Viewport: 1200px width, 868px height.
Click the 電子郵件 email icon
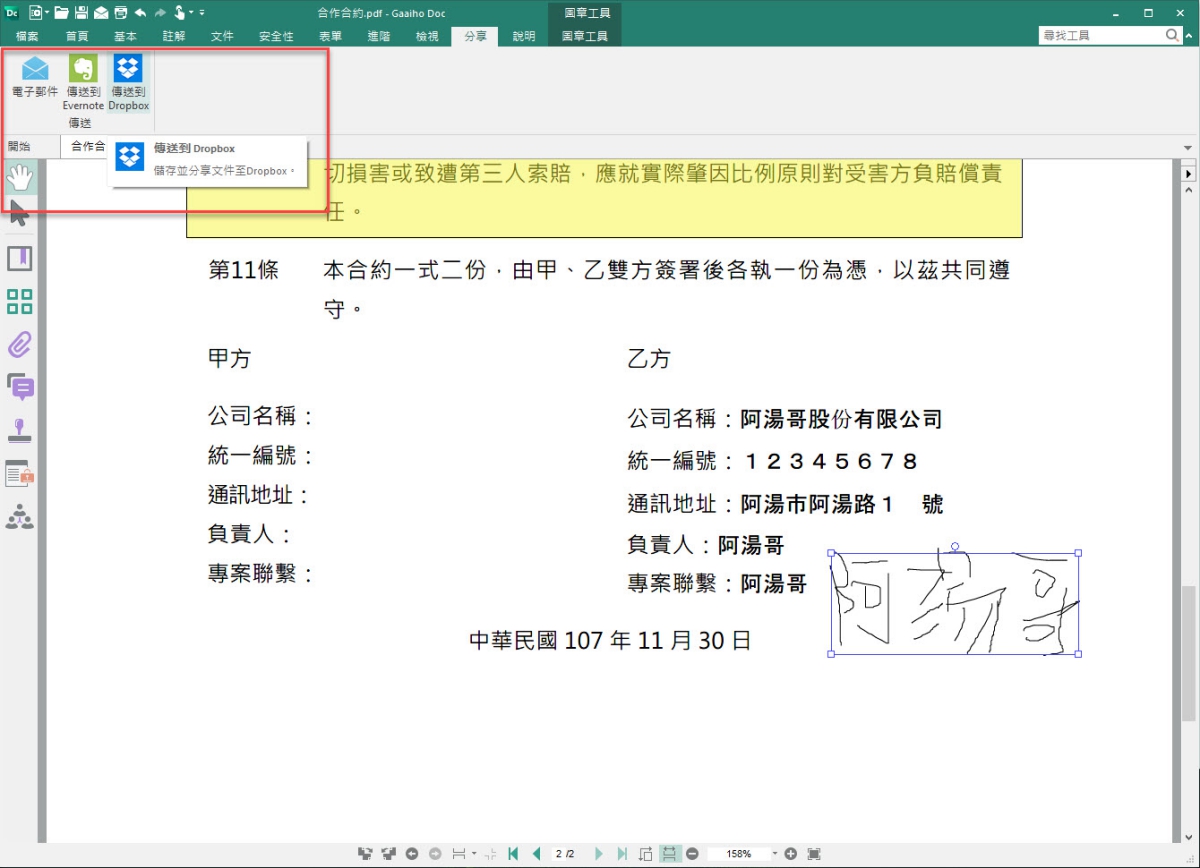coord(35,70)
